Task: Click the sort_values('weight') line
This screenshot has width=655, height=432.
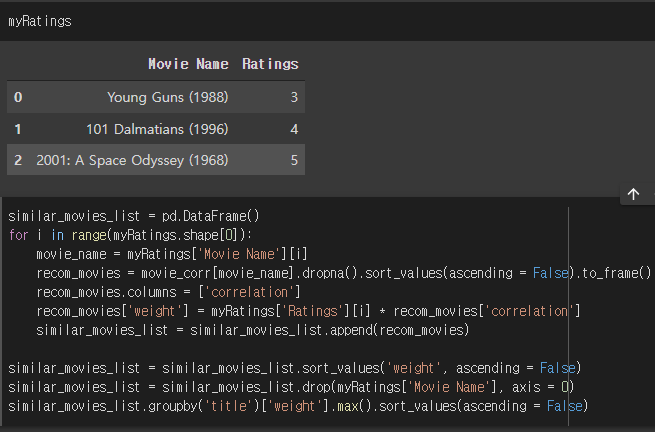Action: tap(294, 368)
